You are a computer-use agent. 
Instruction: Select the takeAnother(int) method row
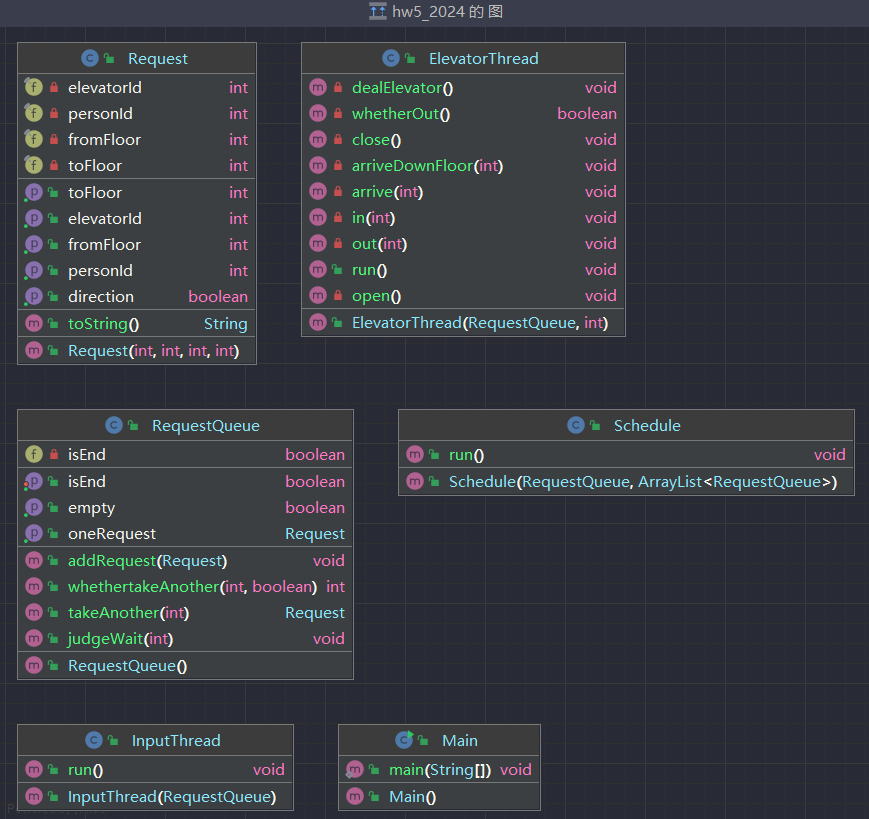point(186,612)
